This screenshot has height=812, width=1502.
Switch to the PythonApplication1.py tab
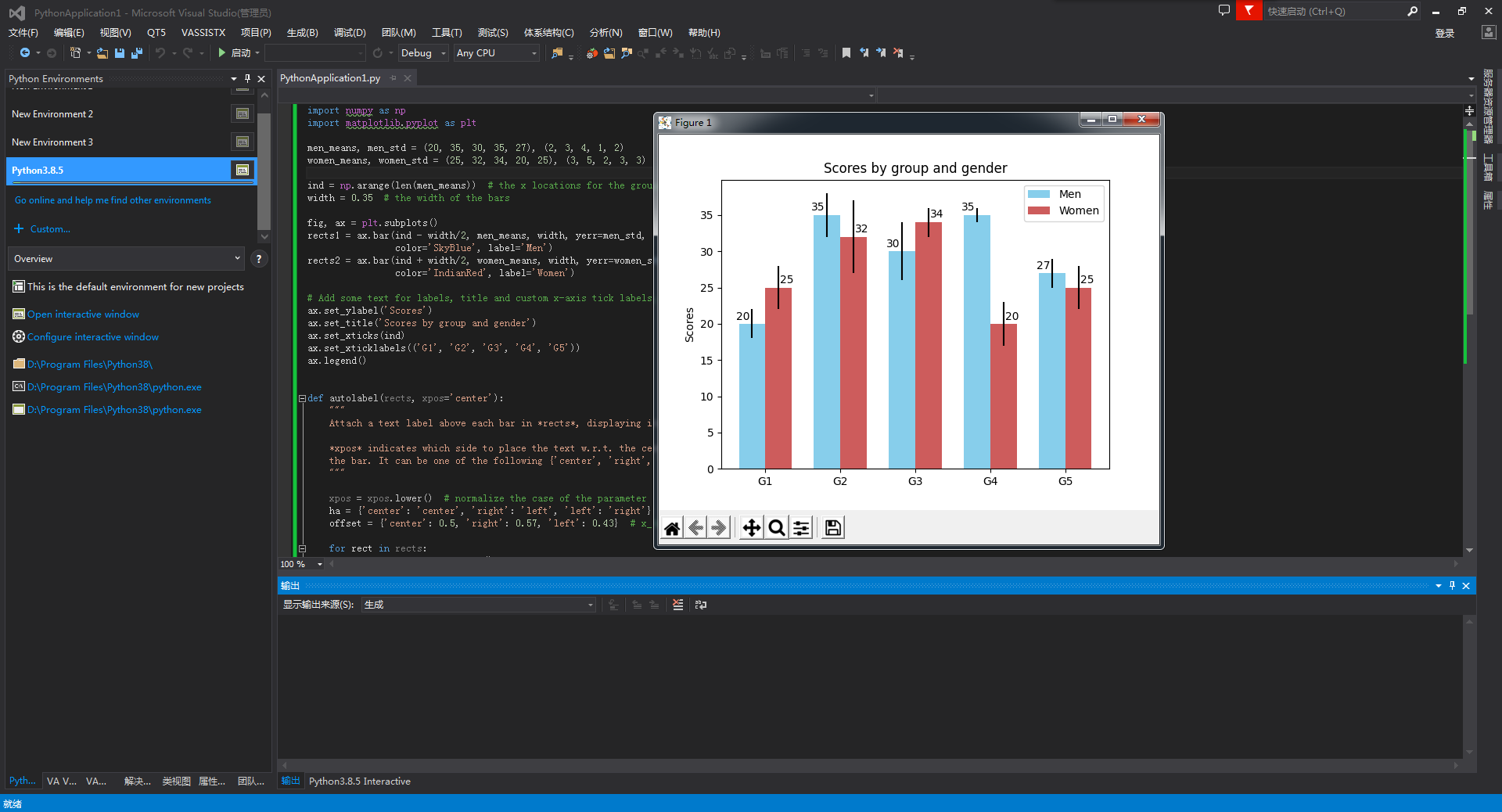(x=329, y=78)
